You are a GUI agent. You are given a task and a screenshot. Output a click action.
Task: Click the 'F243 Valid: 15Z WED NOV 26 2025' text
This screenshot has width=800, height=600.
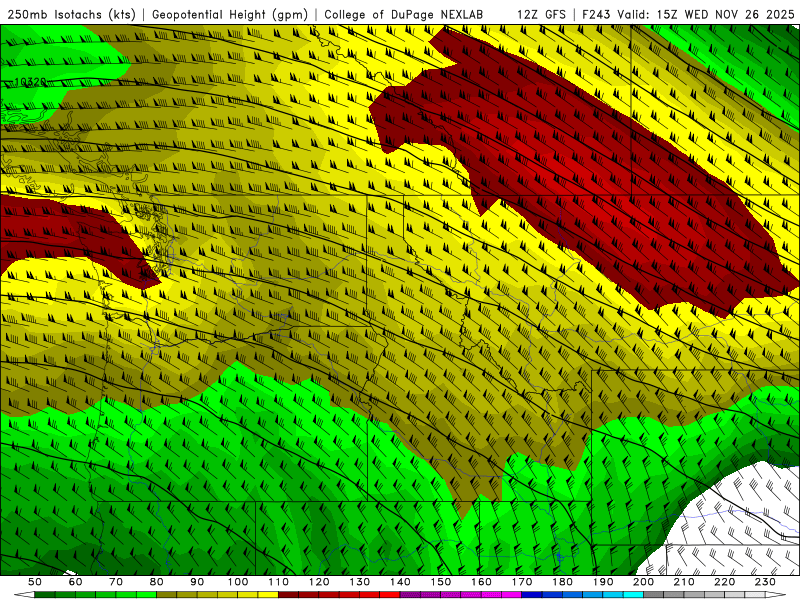pos(688,15)
